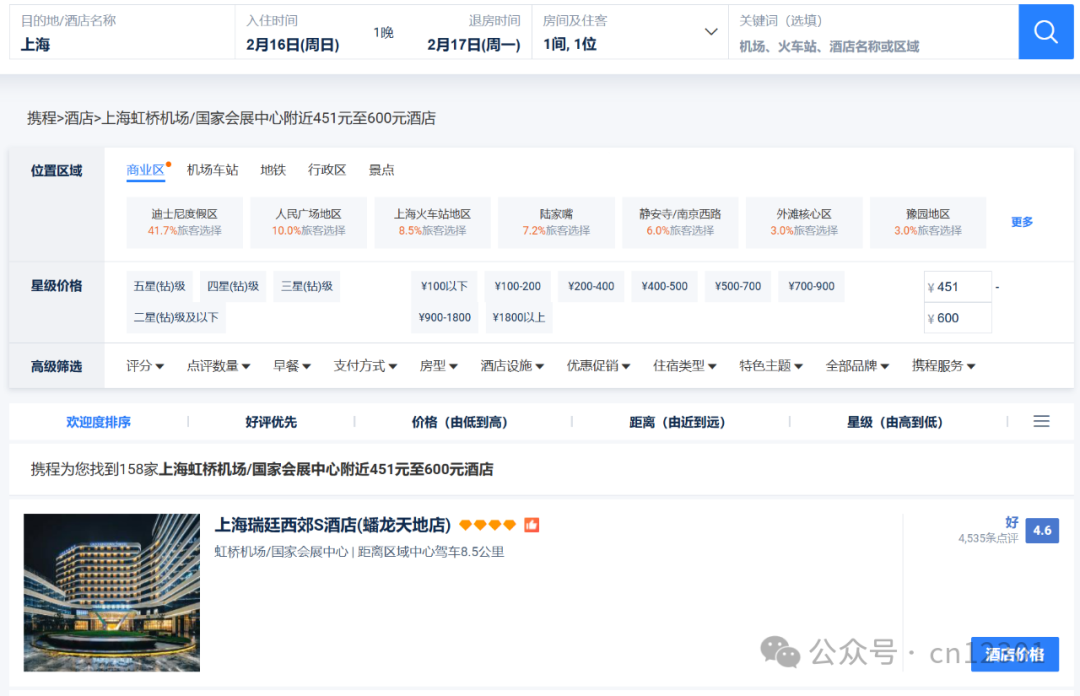Screen dimensions: 1080x696
Task: Open the 上海瑞廷西郊S酒店 title link
Action: coord(333,525)
